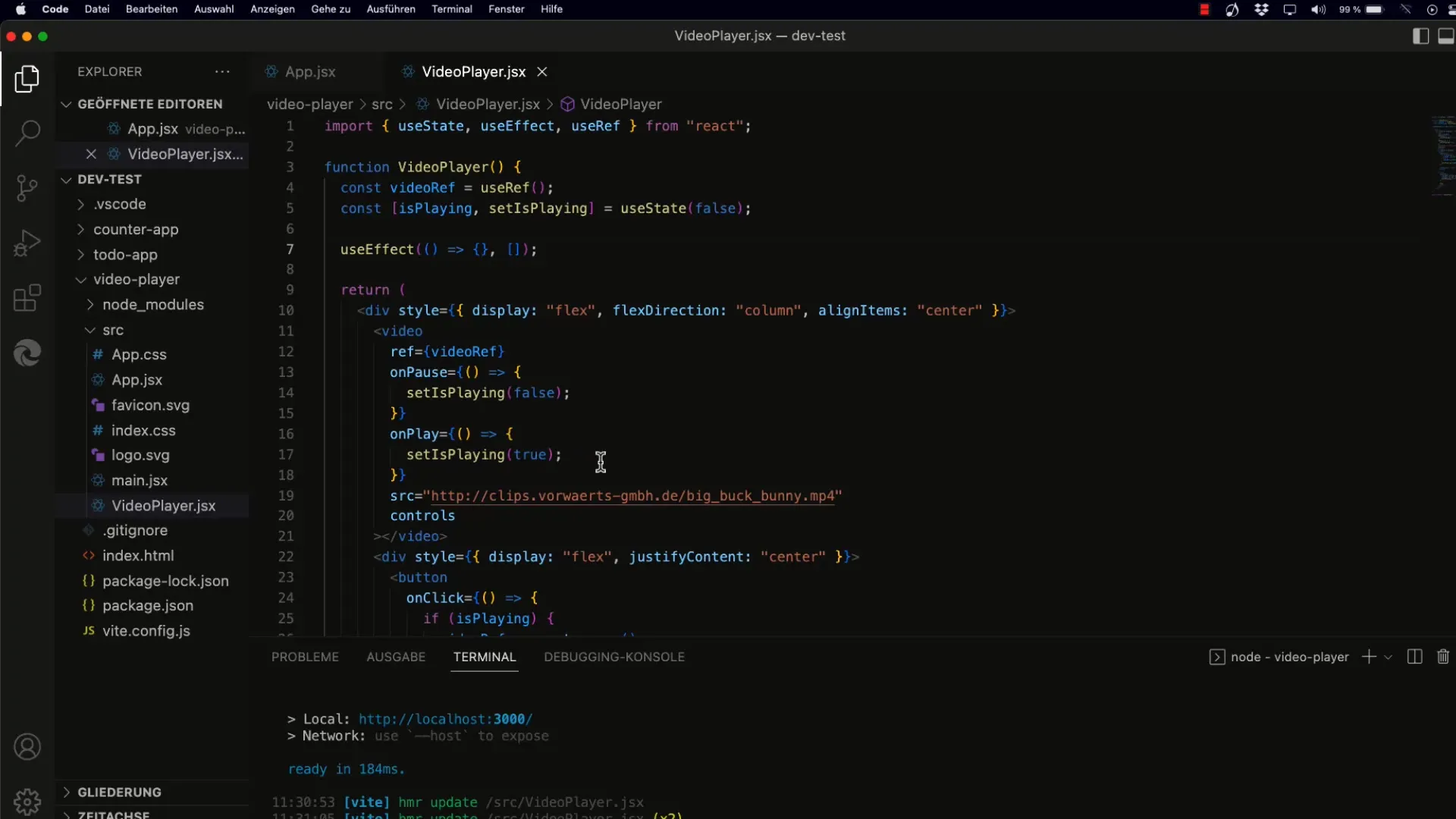Viewport: 1456px width, 819px height.
Task: Select the node - video-player terminal
Action: 1279,657
